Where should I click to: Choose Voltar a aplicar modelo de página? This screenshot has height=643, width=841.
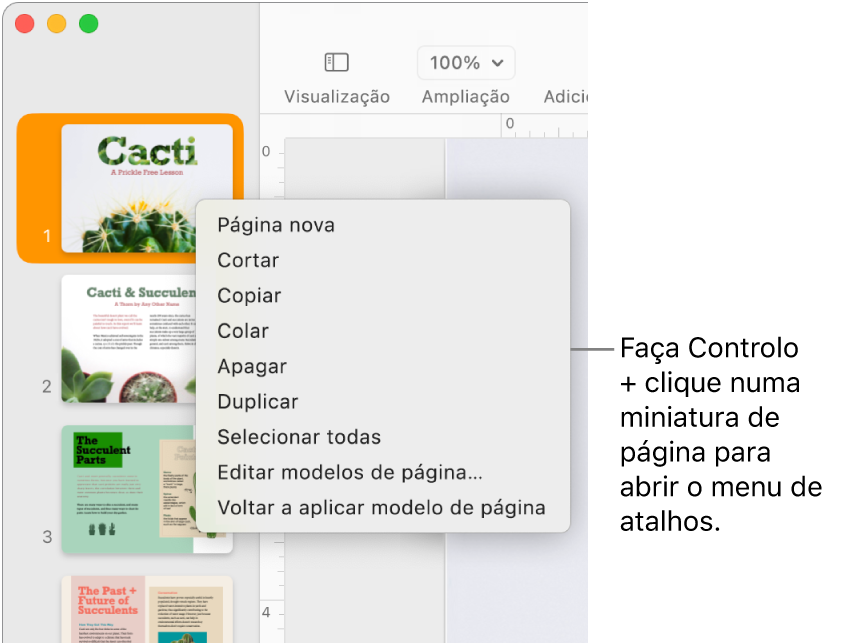click(383, 508)
